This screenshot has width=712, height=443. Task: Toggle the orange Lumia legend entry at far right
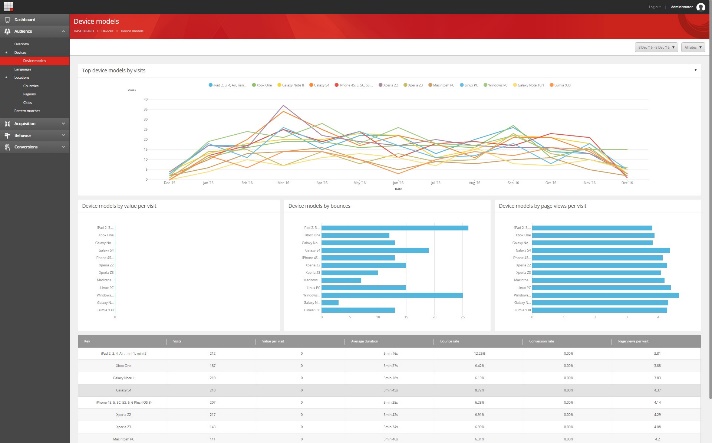(560, 85)
